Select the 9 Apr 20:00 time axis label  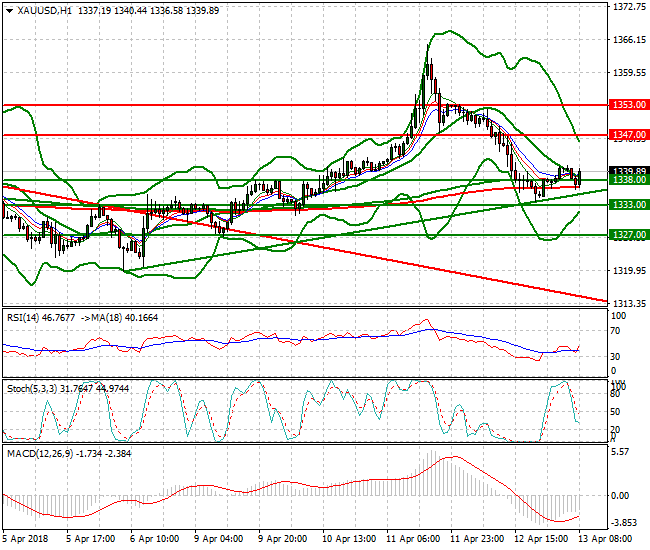coord(282,539)
